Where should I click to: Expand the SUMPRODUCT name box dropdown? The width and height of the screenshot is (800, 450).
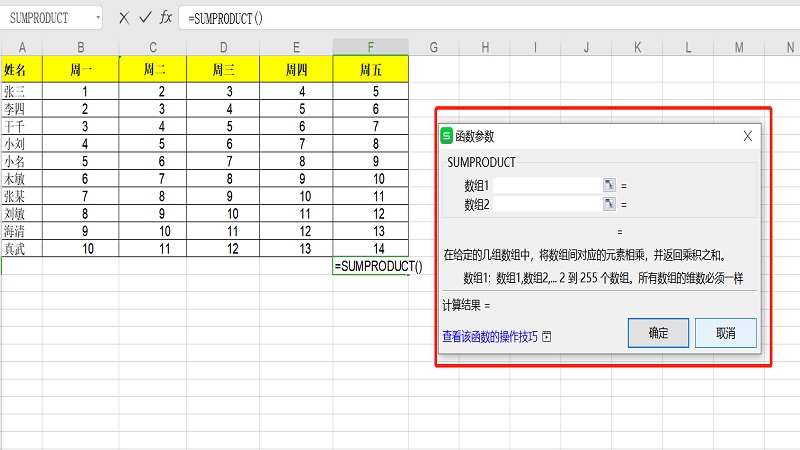coord(96,18)
